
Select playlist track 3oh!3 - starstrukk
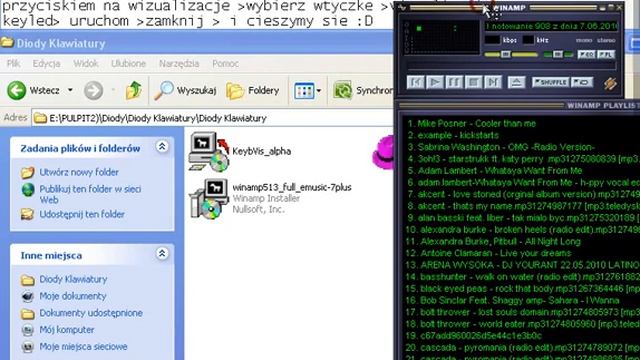pyautogui.click(x=523, y=159)
